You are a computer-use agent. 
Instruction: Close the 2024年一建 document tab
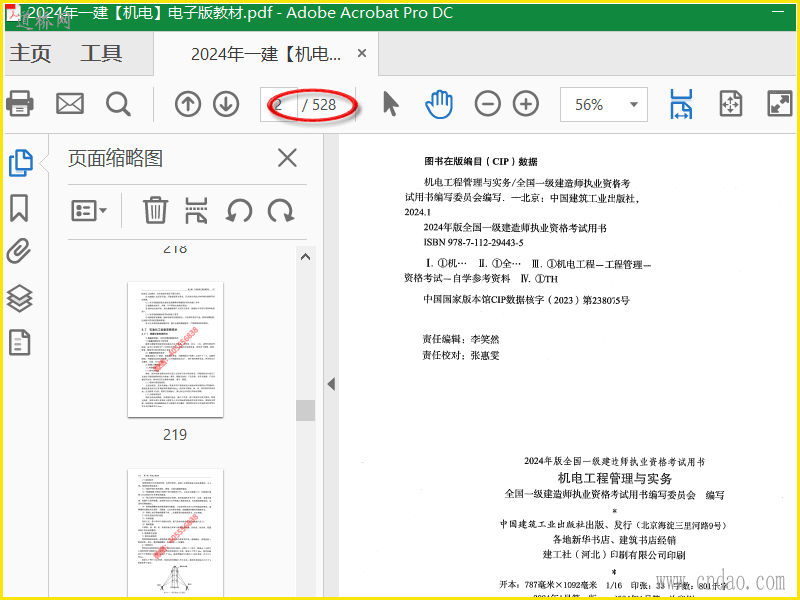point(362,53)
